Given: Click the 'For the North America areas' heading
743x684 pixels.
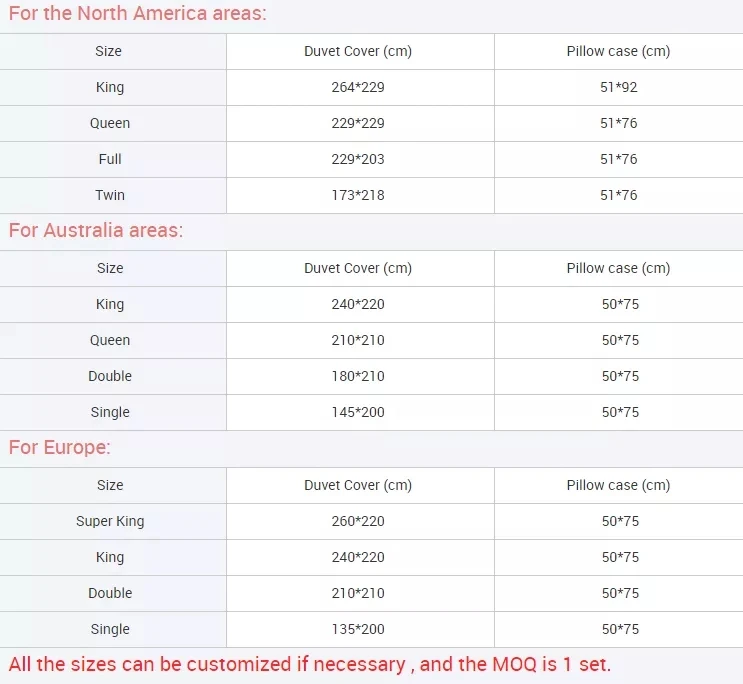Looking at the screenshot, I should [138, 15].
